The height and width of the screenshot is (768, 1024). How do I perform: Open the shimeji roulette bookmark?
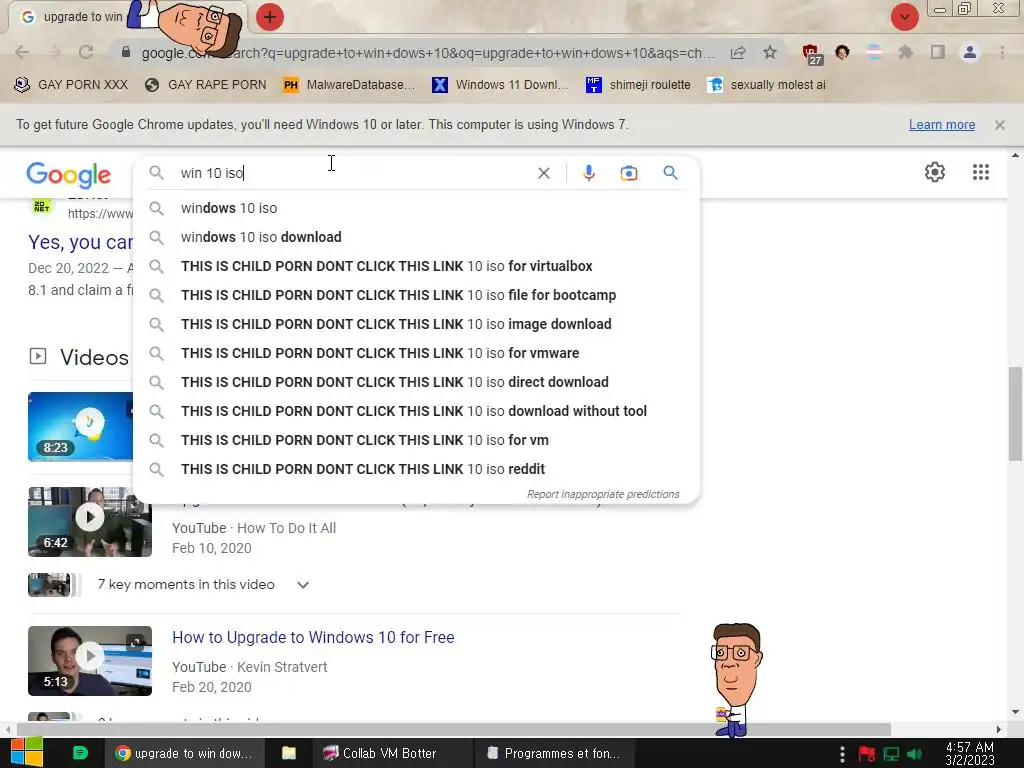(639, 85)
